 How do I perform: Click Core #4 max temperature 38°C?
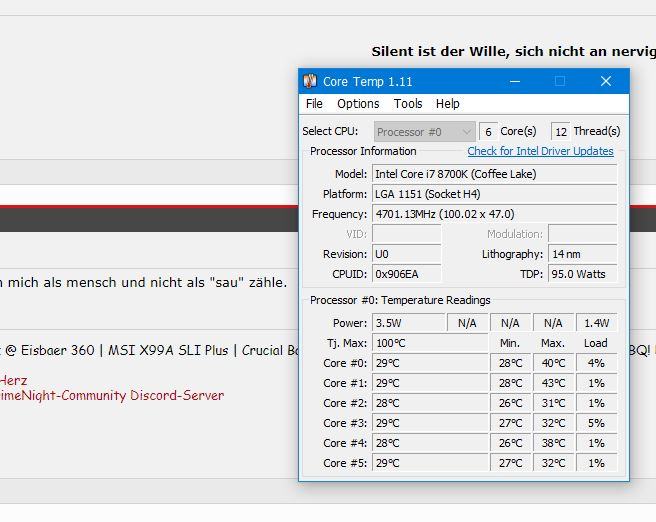[x=553, y=443]
